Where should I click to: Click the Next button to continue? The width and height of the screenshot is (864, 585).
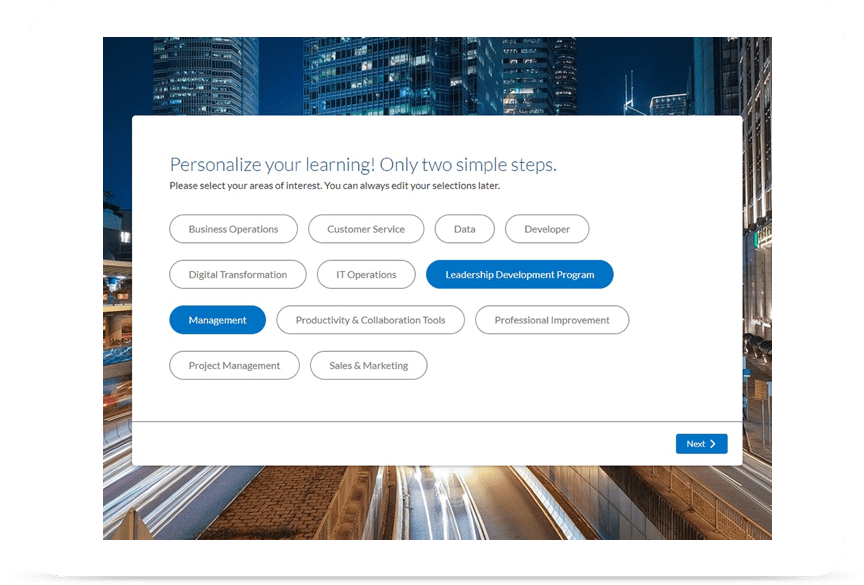pyautogui.click(x=700, y=444)
